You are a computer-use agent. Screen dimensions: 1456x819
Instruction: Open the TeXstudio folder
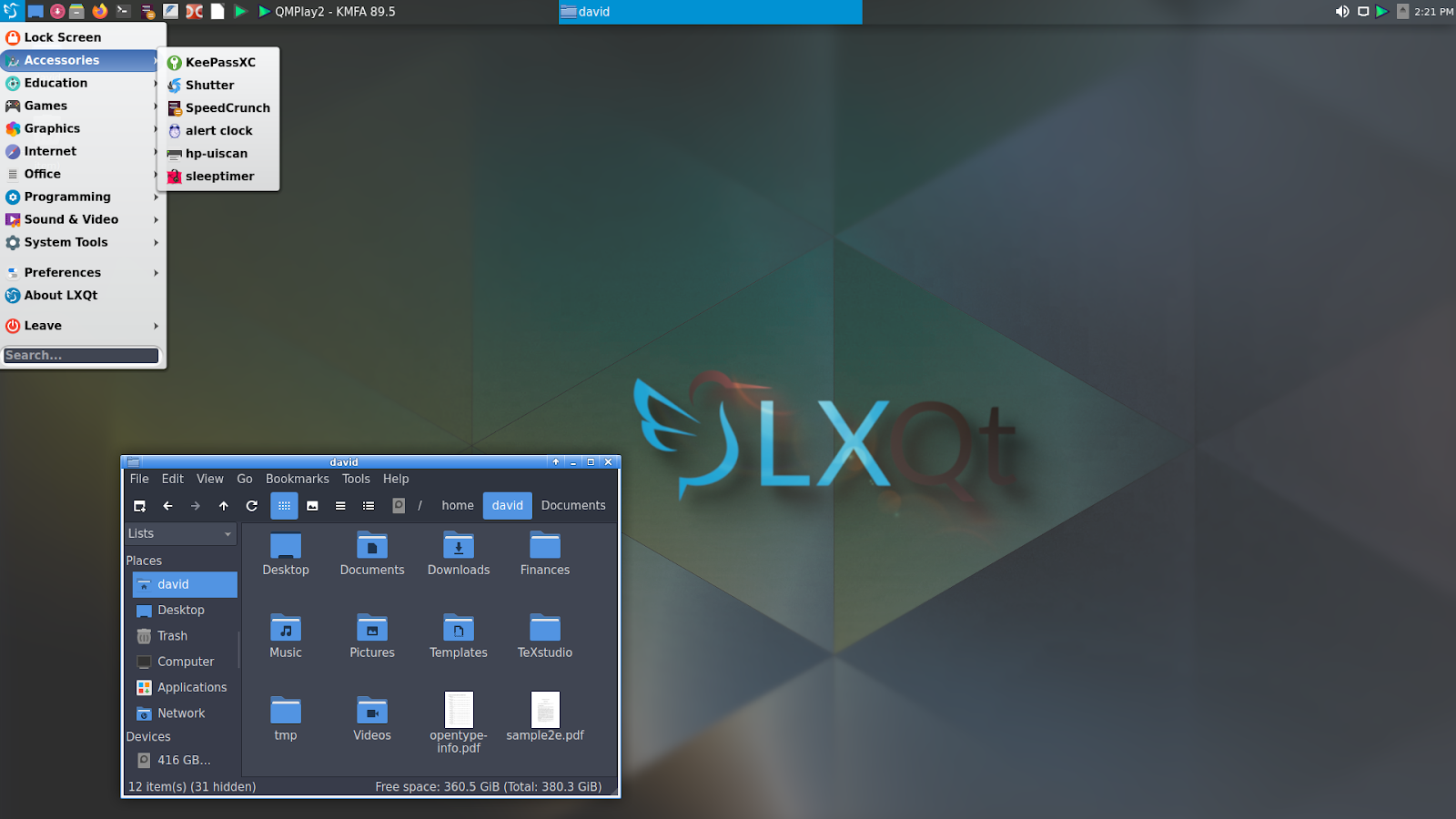click(x=545, y=635)
